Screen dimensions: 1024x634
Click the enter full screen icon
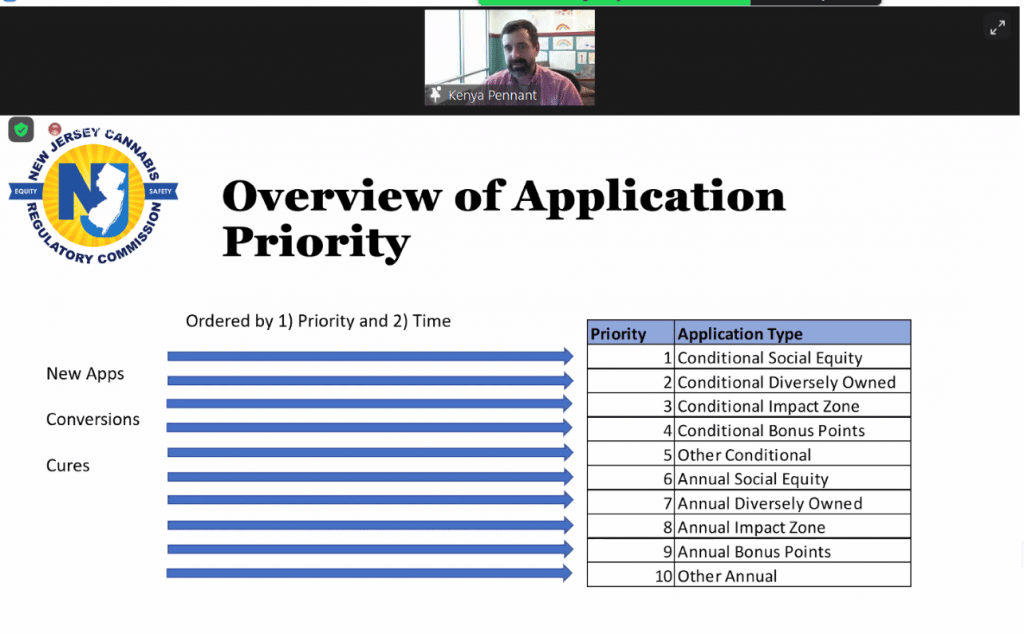(997, 28)
